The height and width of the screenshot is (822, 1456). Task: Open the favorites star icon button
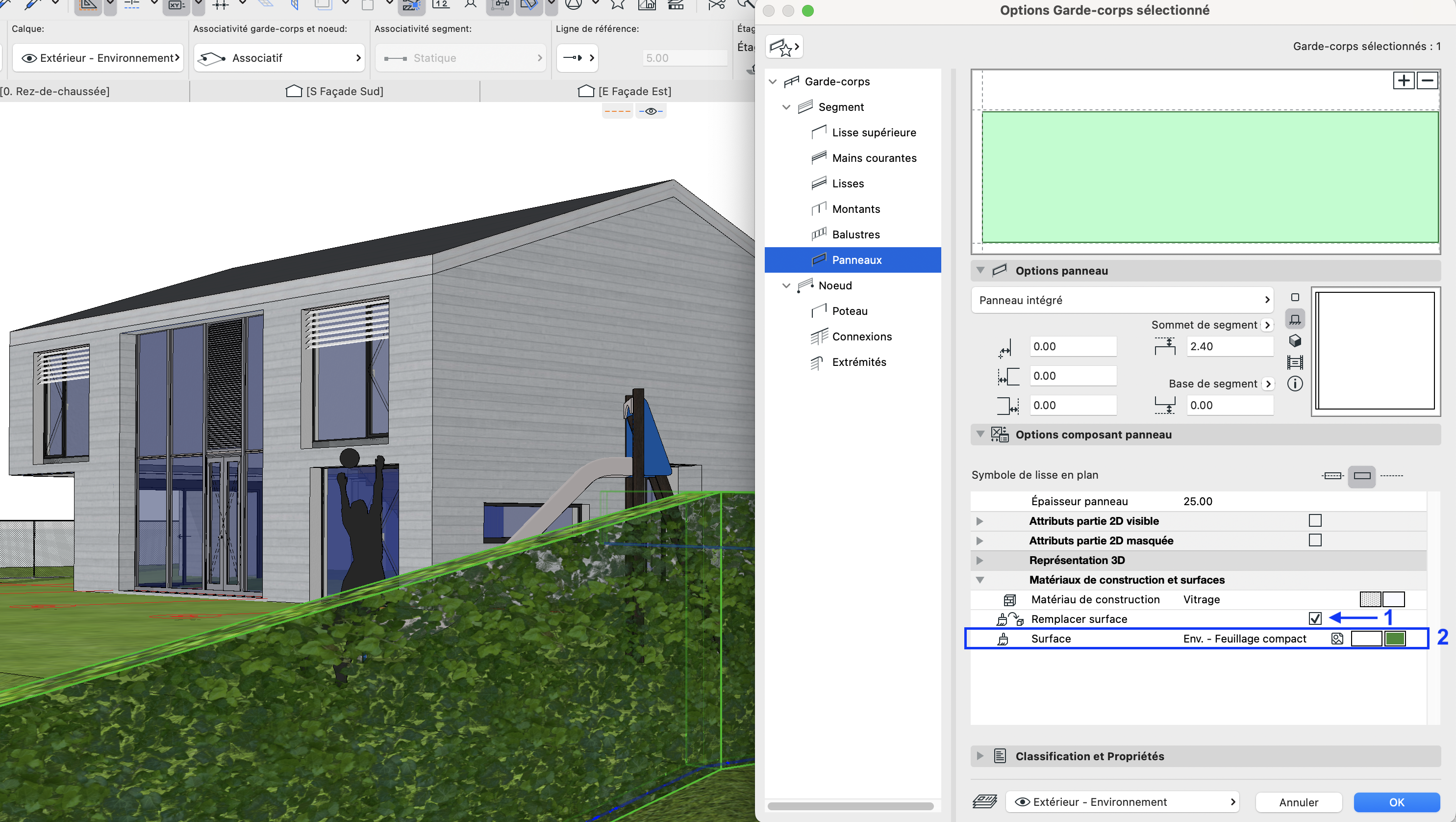click(784, 47)
